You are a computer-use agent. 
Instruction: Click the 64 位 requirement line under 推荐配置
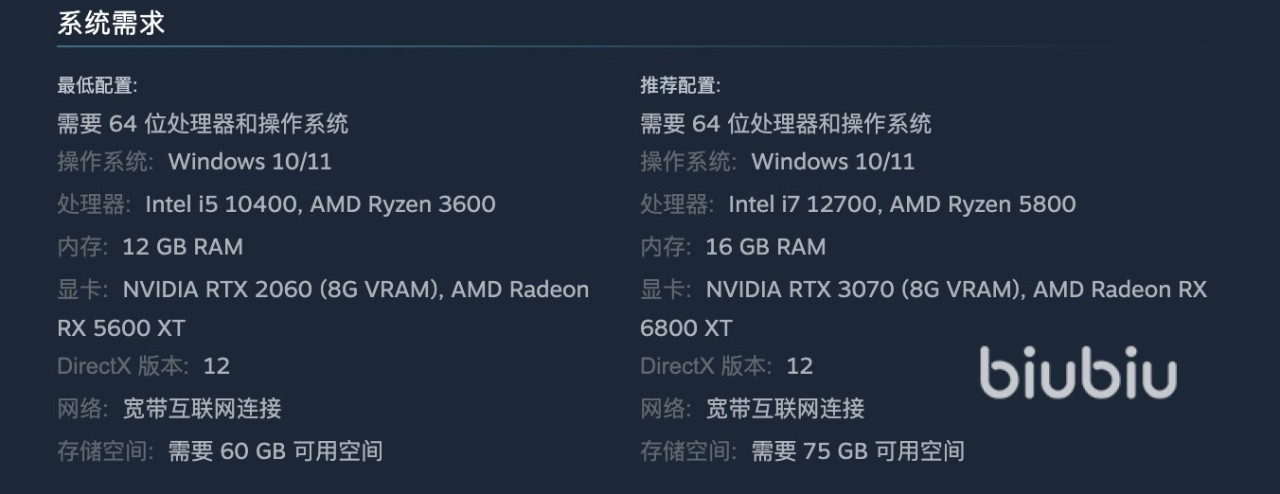coord(786,124)
